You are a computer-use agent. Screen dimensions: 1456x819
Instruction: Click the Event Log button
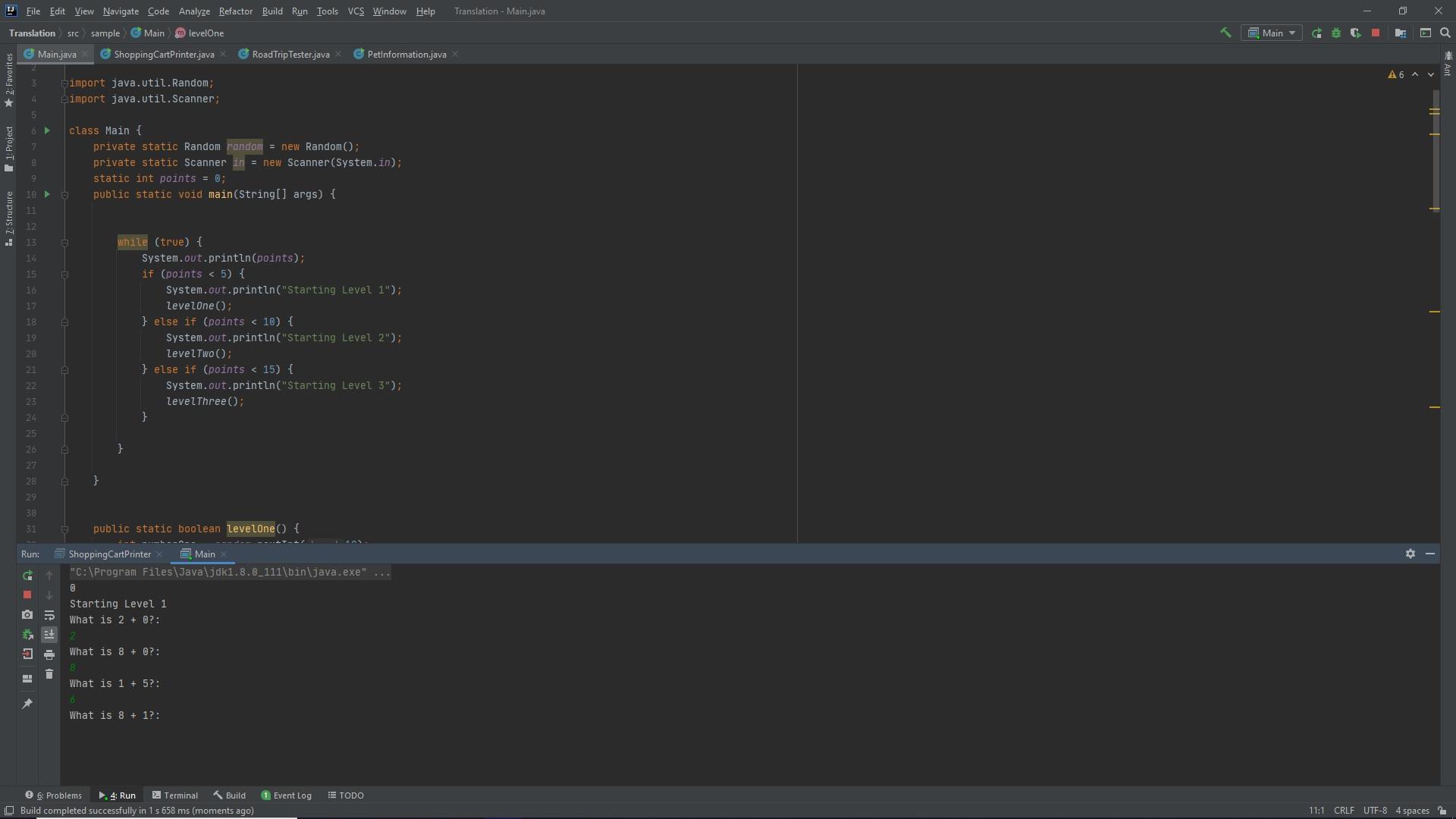[x=287, y=795]
